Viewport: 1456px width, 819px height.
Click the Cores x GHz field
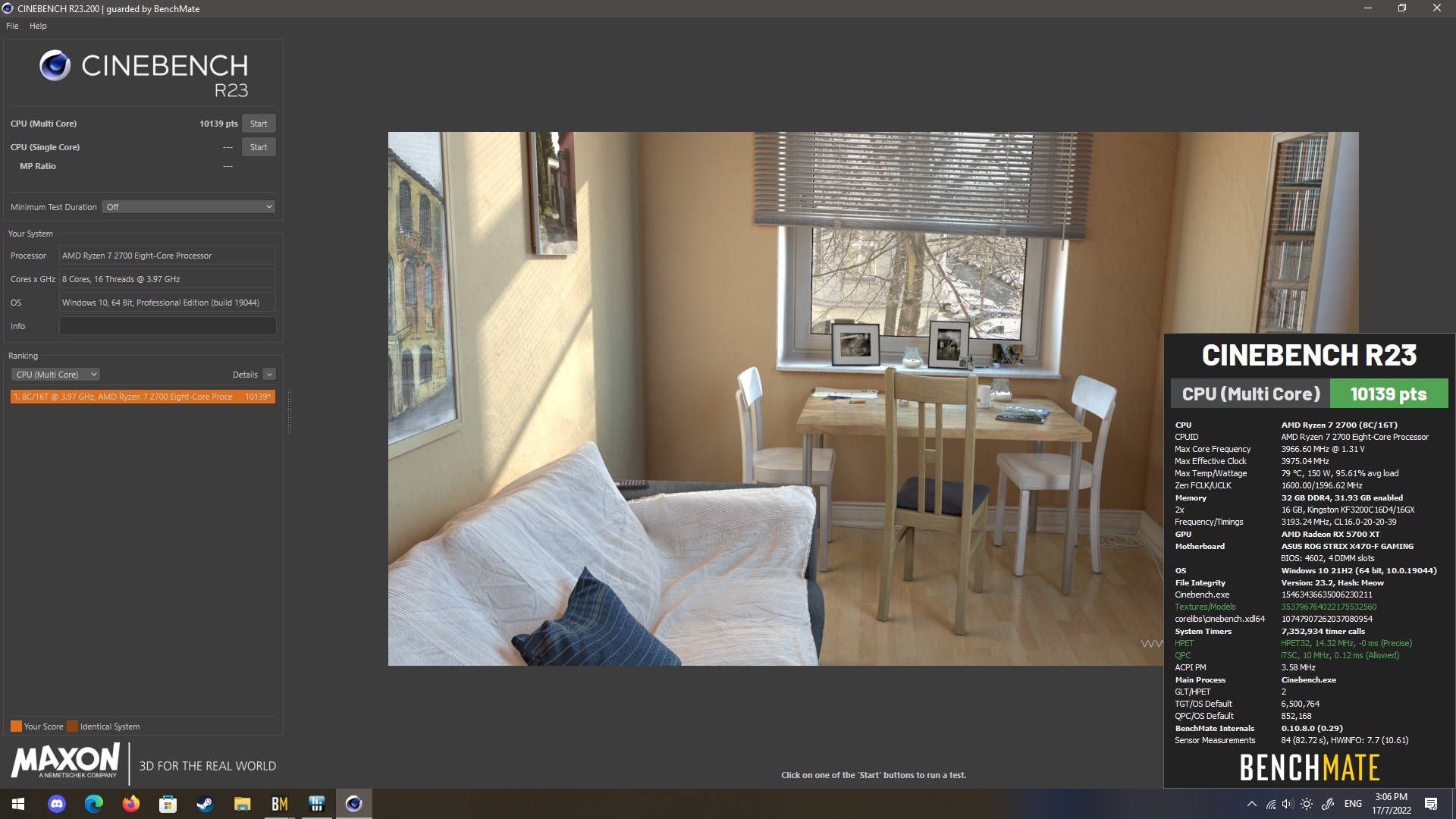pyautogui.click(x=168, y=279)
